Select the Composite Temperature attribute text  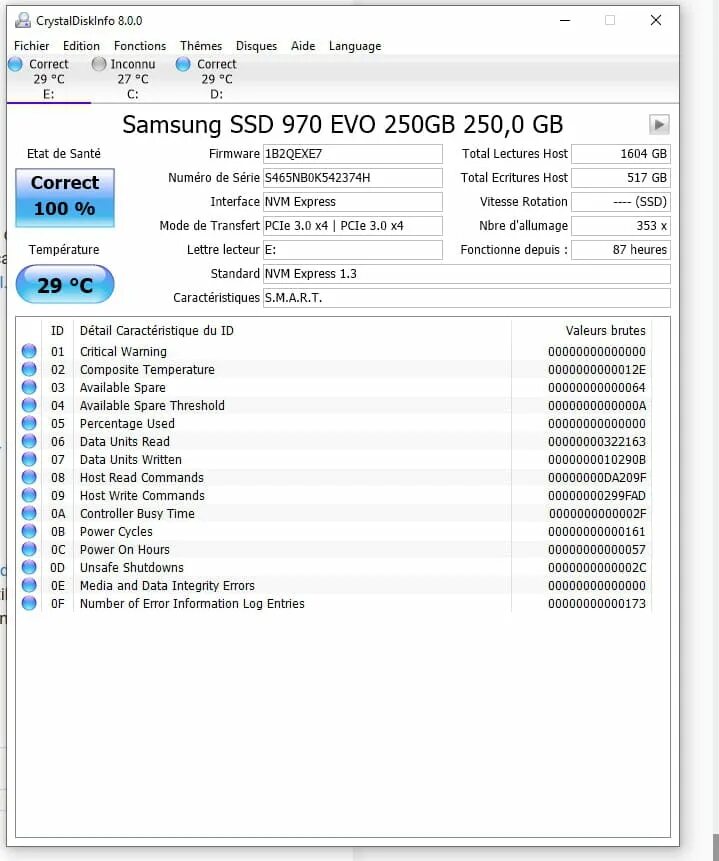click(x=147, y=370)
